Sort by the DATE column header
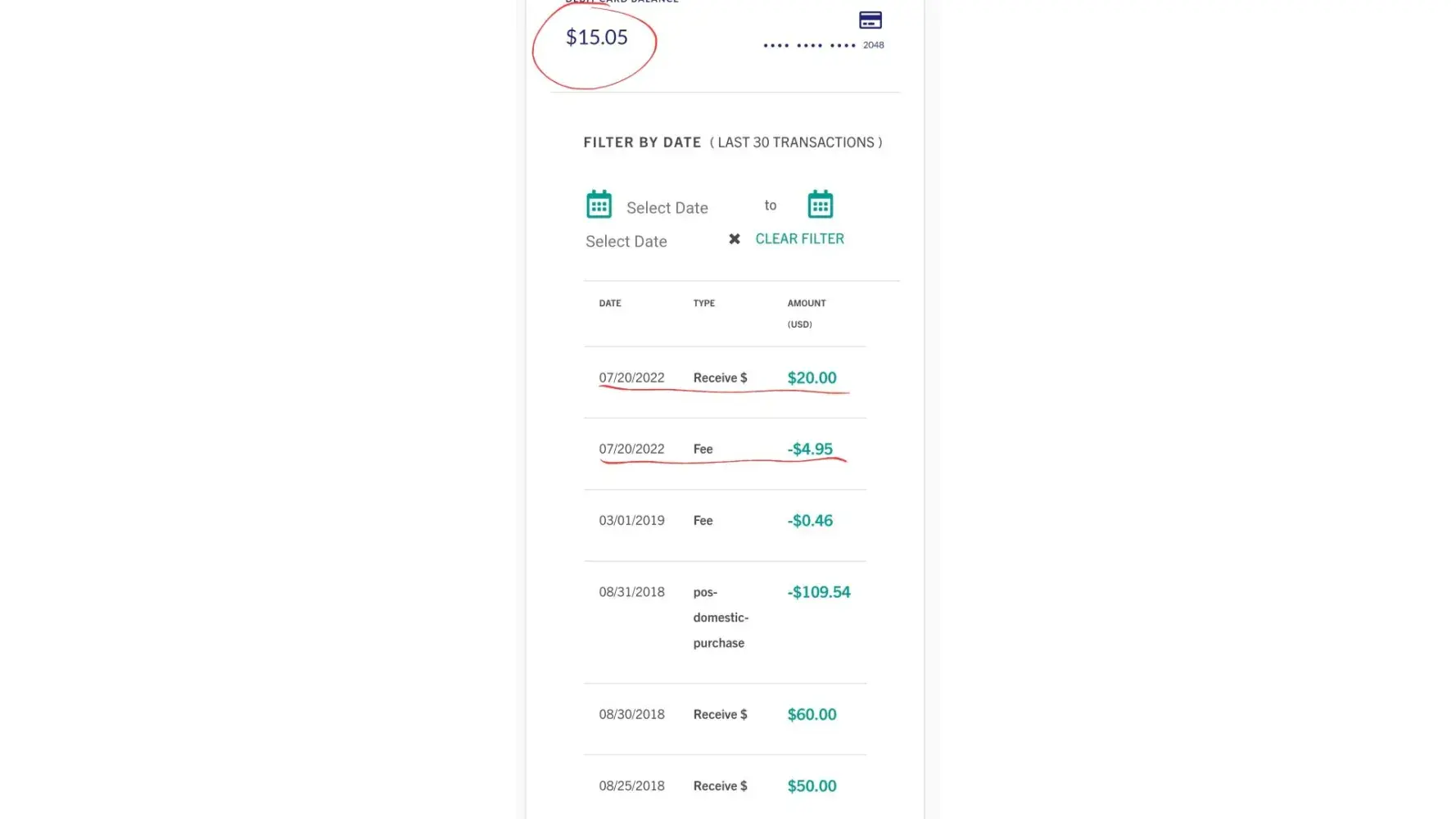Image resolution: width=1456 pixels, height=819 pixels. coord(610,303)
